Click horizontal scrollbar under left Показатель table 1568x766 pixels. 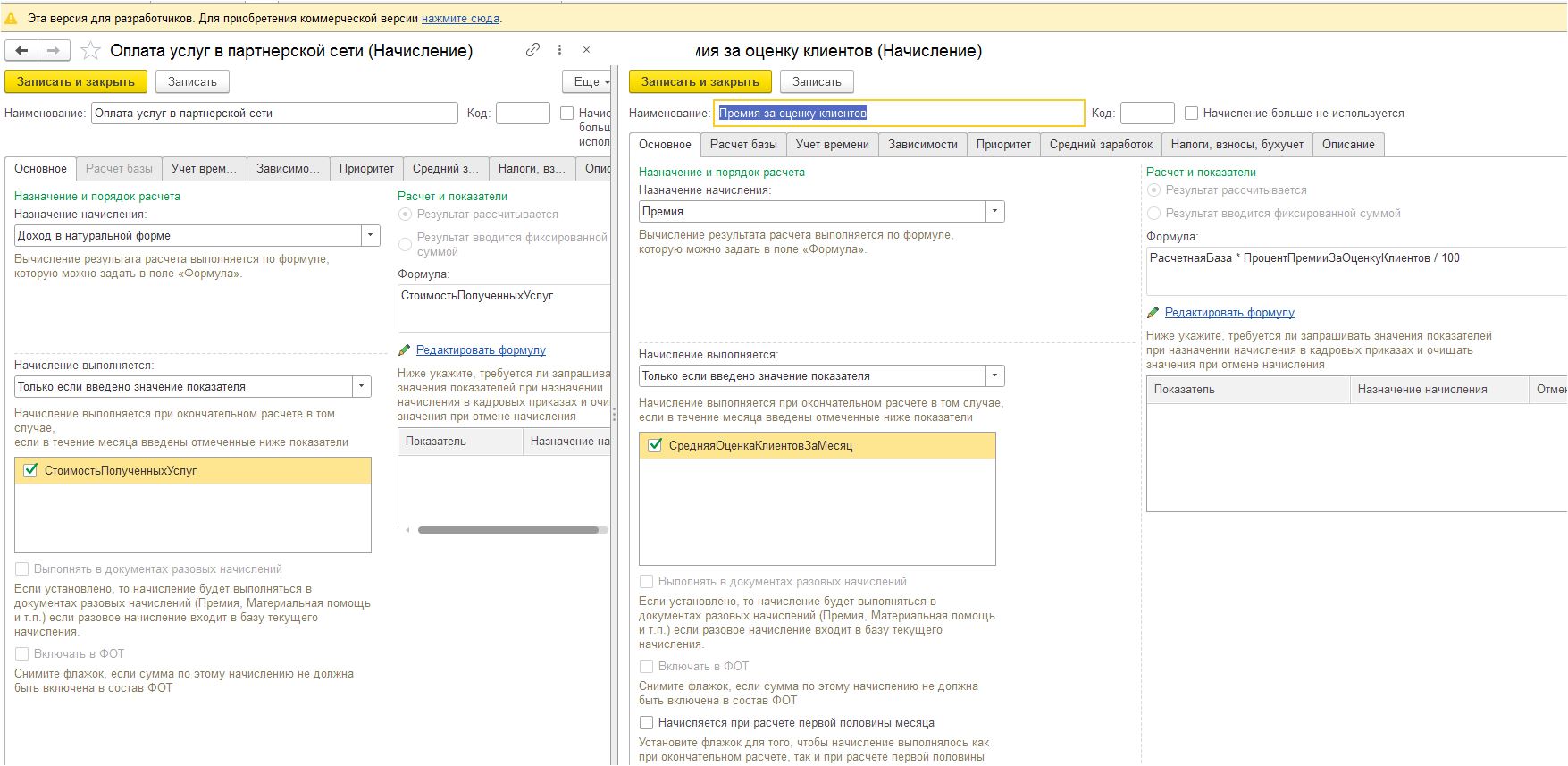coord(507,530)
